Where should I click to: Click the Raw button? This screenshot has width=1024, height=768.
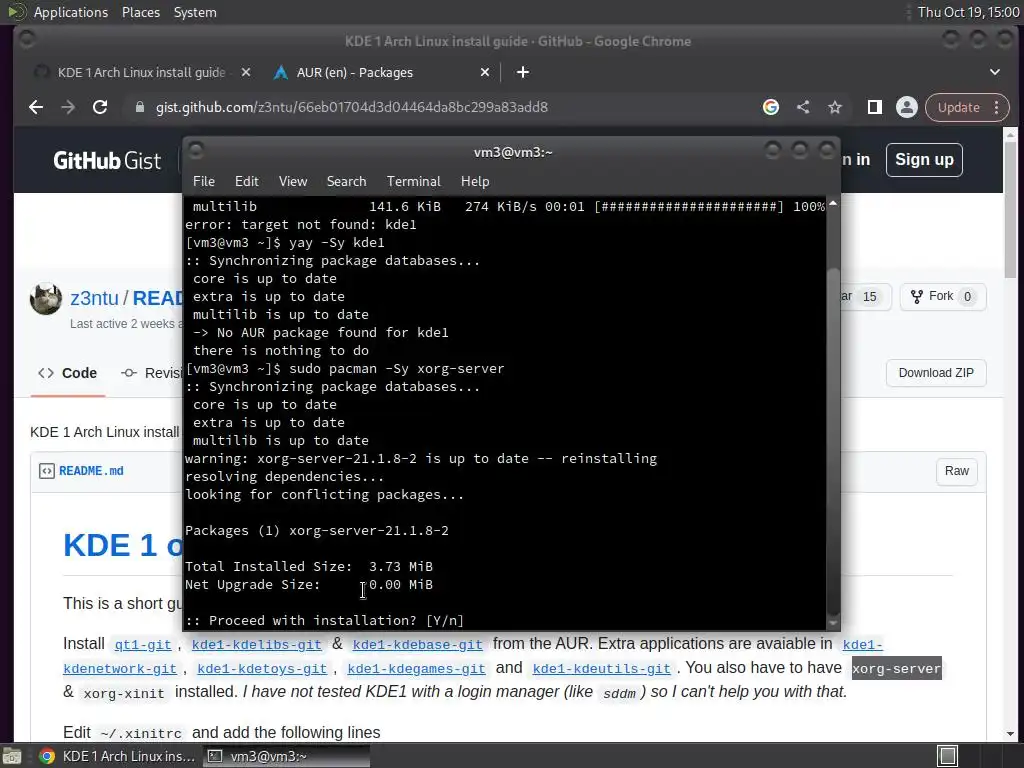click(957, 471)
